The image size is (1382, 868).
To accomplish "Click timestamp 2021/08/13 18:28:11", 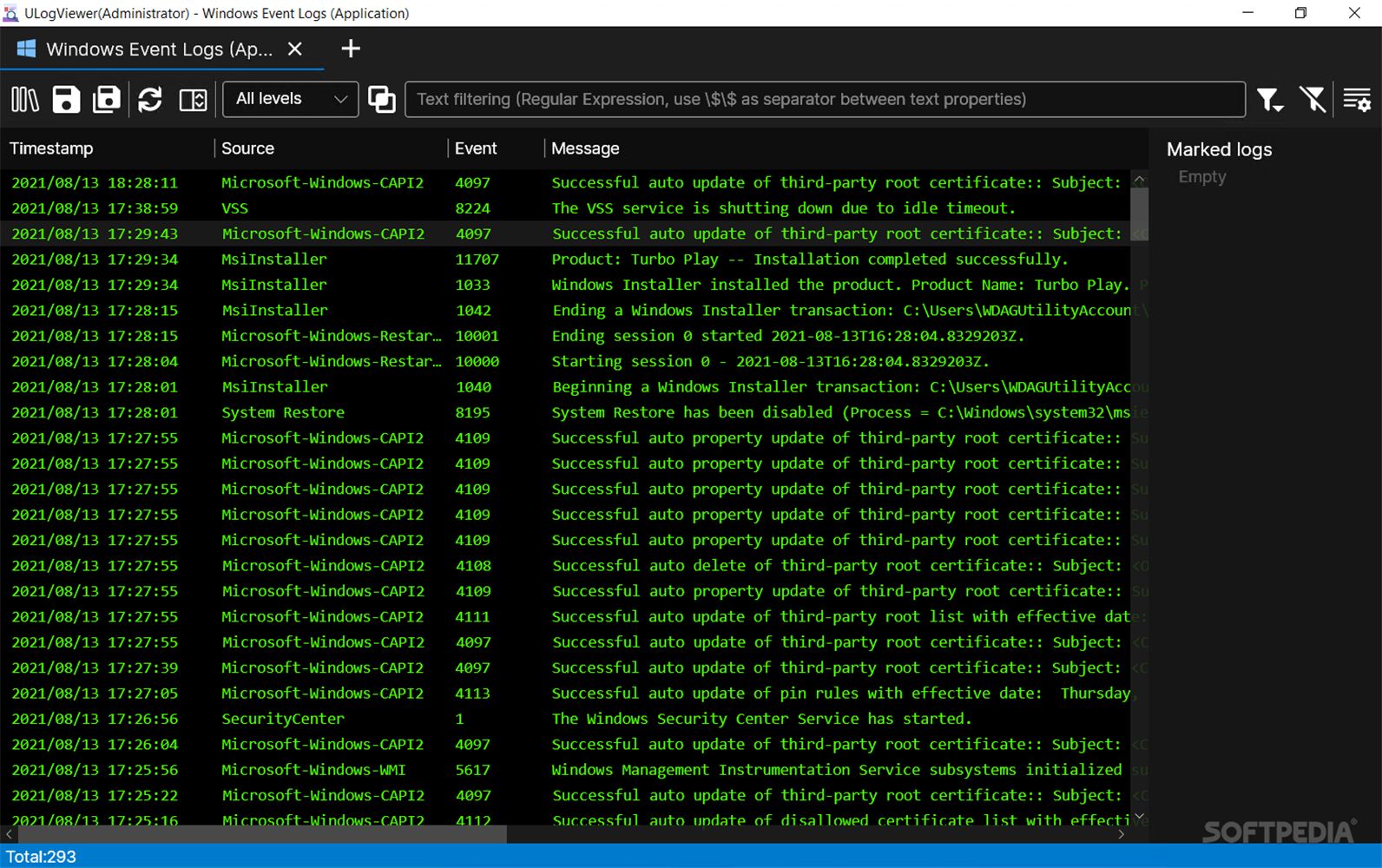I will pos(95,183).
